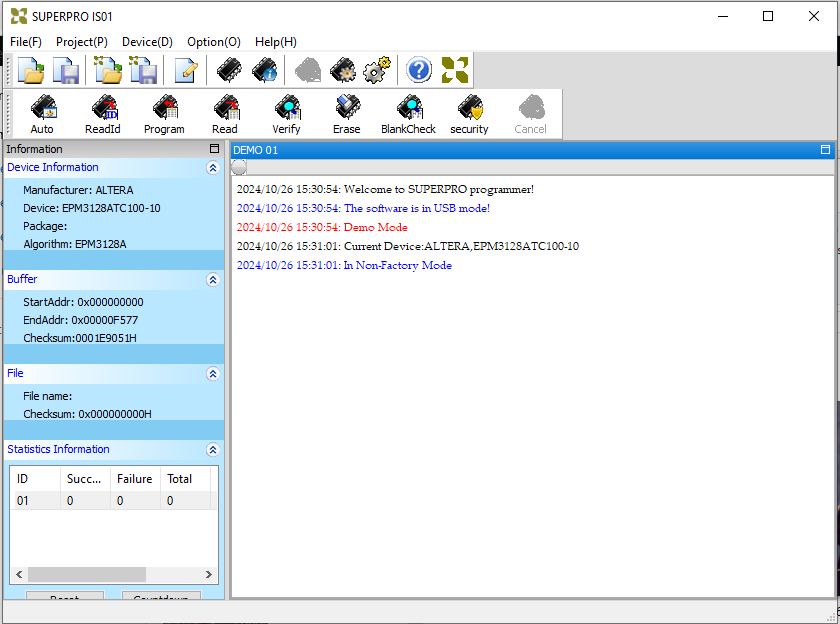Collapse the Statistics Information section
This screenshot has width=840, height=624.
pos(213,449)
